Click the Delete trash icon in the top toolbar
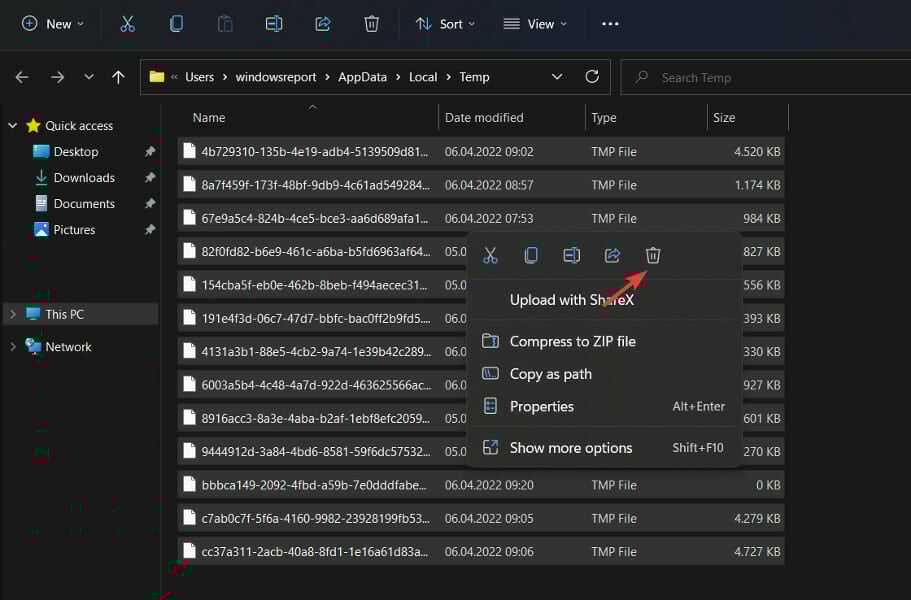Screen dimensions: 911x600 pyautogui.click(x=371, y=24)
